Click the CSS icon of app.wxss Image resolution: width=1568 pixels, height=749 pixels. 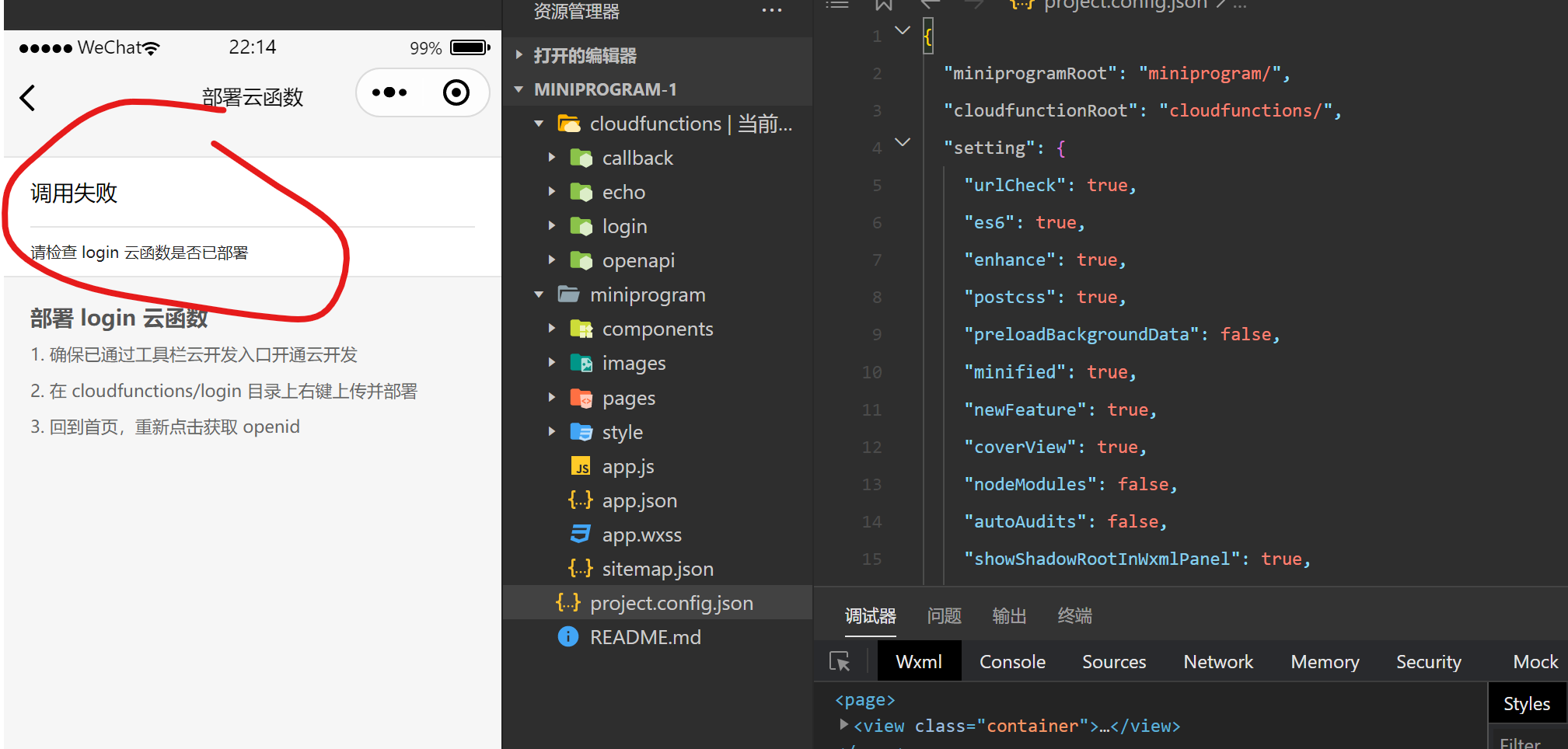[581, 535]
